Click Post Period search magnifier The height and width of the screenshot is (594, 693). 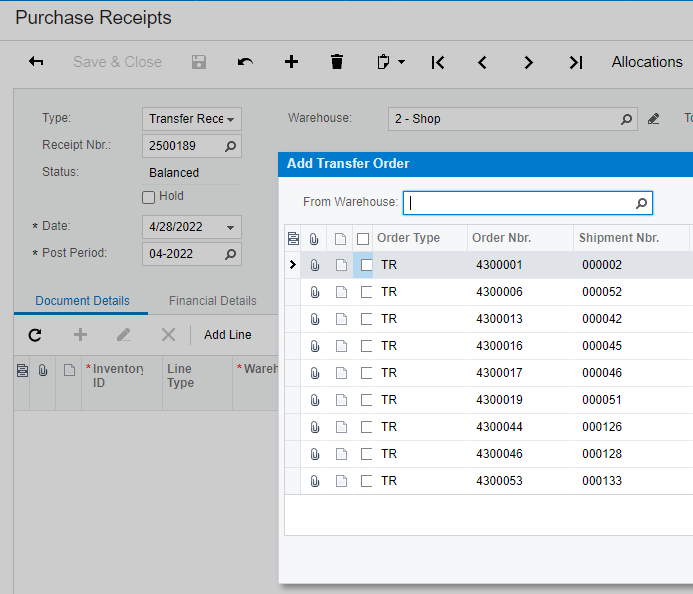click(230, 254)
